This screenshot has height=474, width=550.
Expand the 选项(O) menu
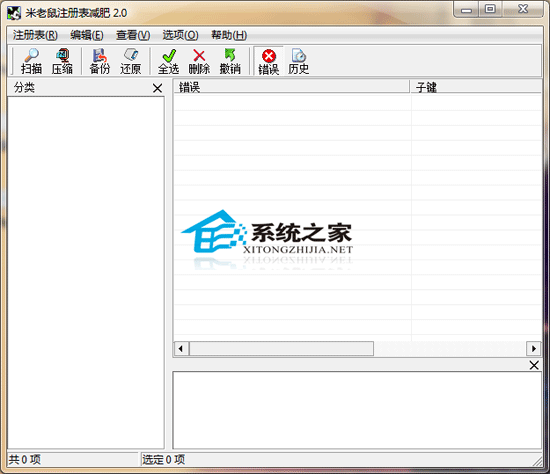(180, 35)
